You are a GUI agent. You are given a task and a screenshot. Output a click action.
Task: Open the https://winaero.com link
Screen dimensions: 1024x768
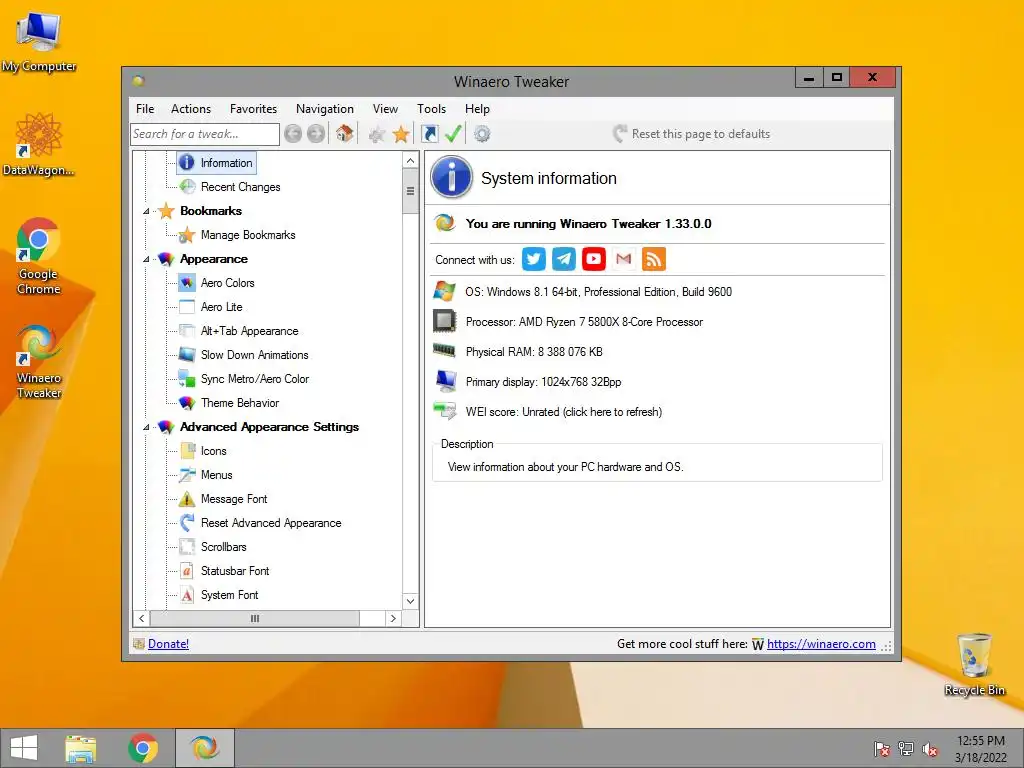click(x=821, y=644)
